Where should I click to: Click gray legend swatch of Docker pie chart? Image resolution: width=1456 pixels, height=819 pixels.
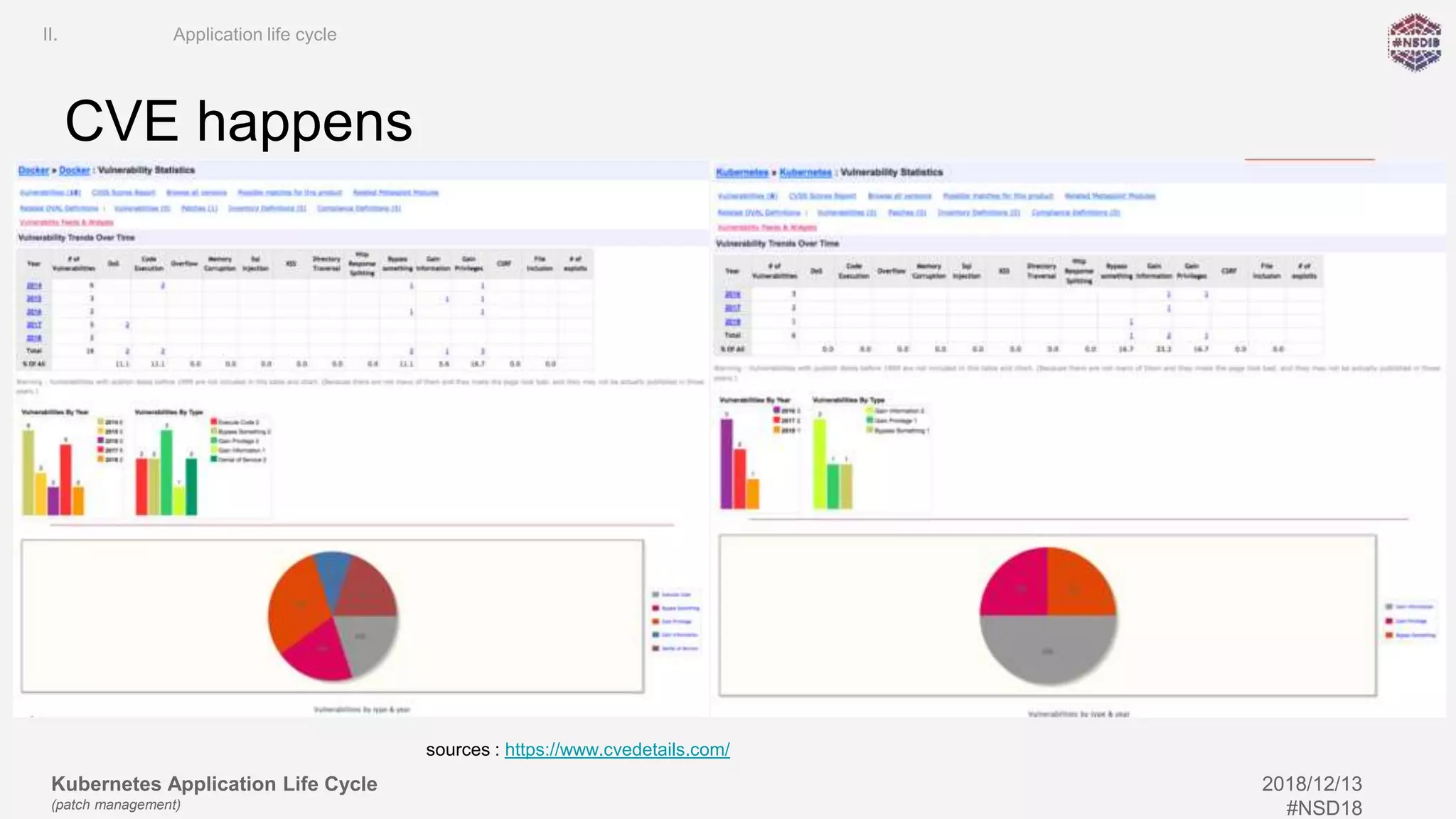point(655,594)
